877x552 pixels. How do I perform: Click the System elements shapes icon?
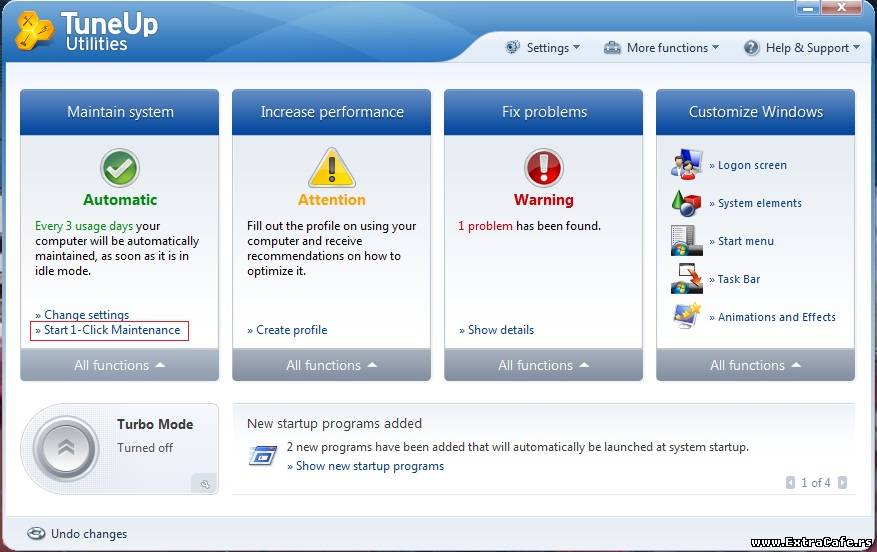point(686,203)
